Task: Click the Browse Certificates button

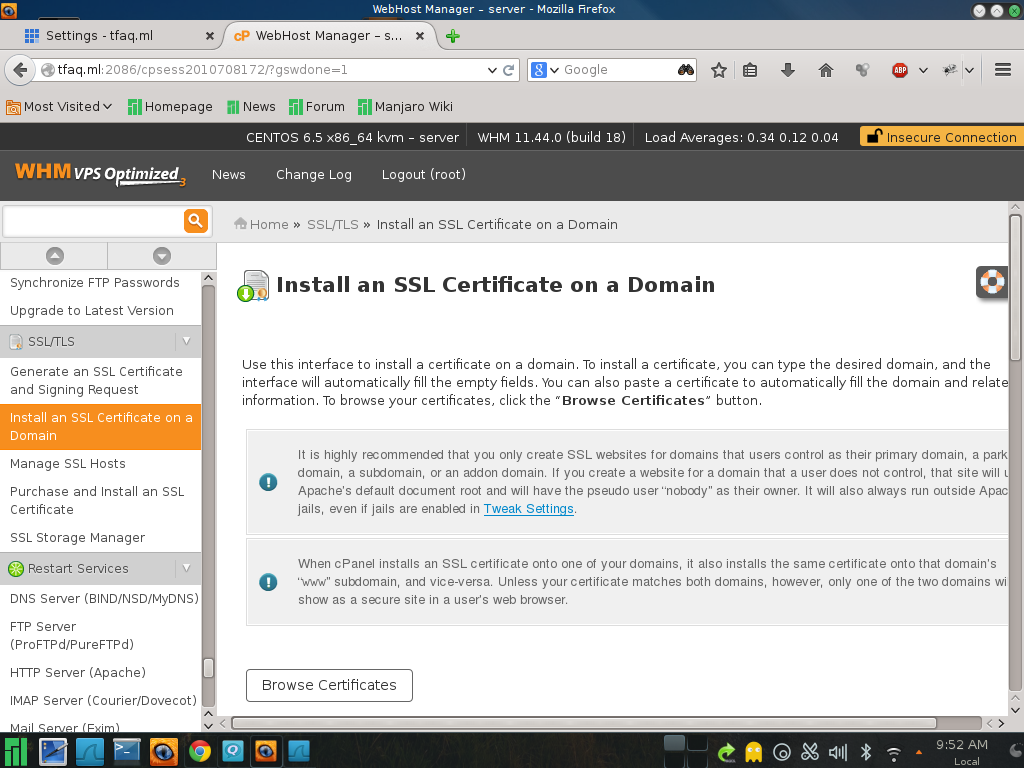Action: [x=329, y=685]
